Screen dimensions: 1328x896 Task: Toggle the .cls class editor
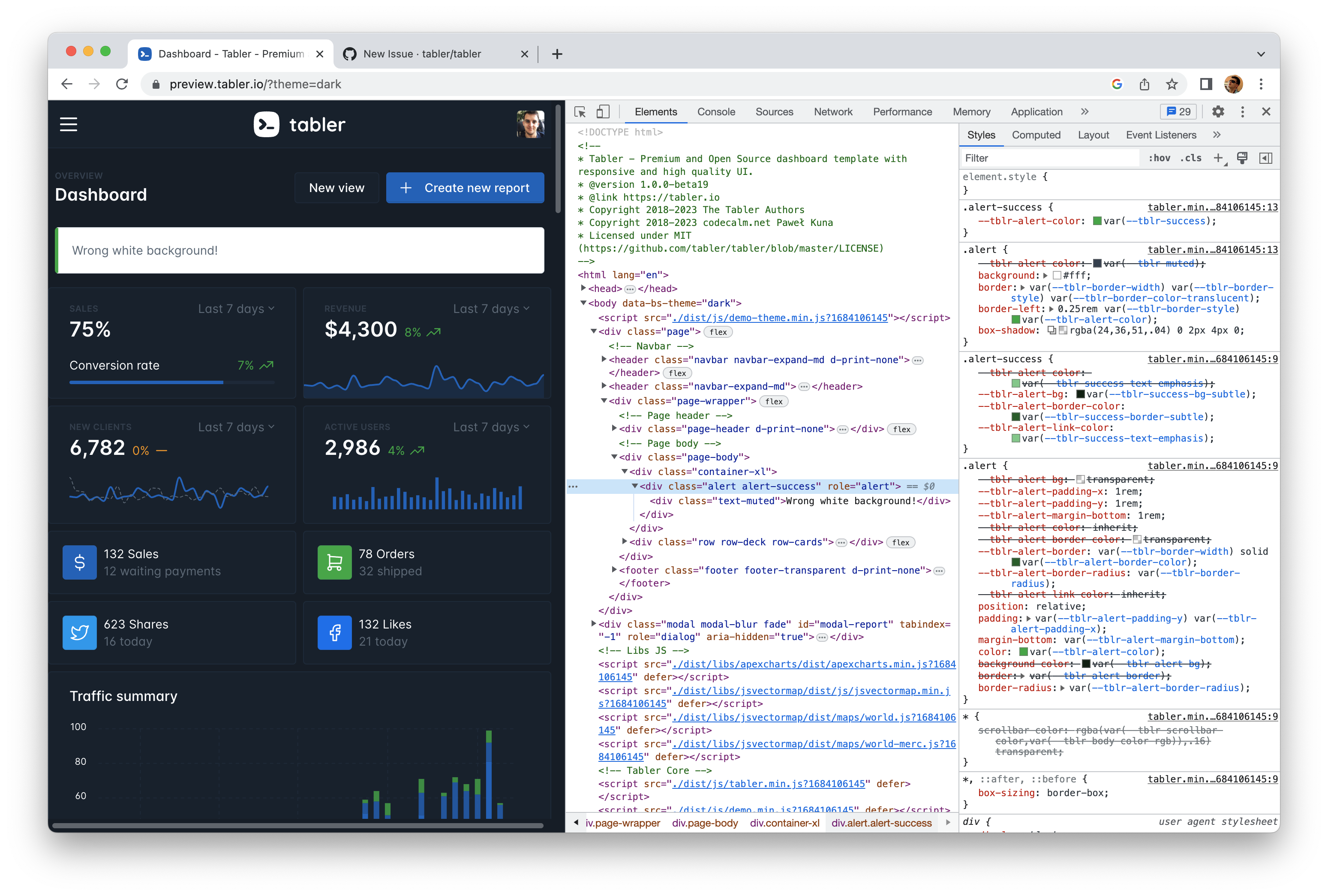click(x=1191, y=158)
